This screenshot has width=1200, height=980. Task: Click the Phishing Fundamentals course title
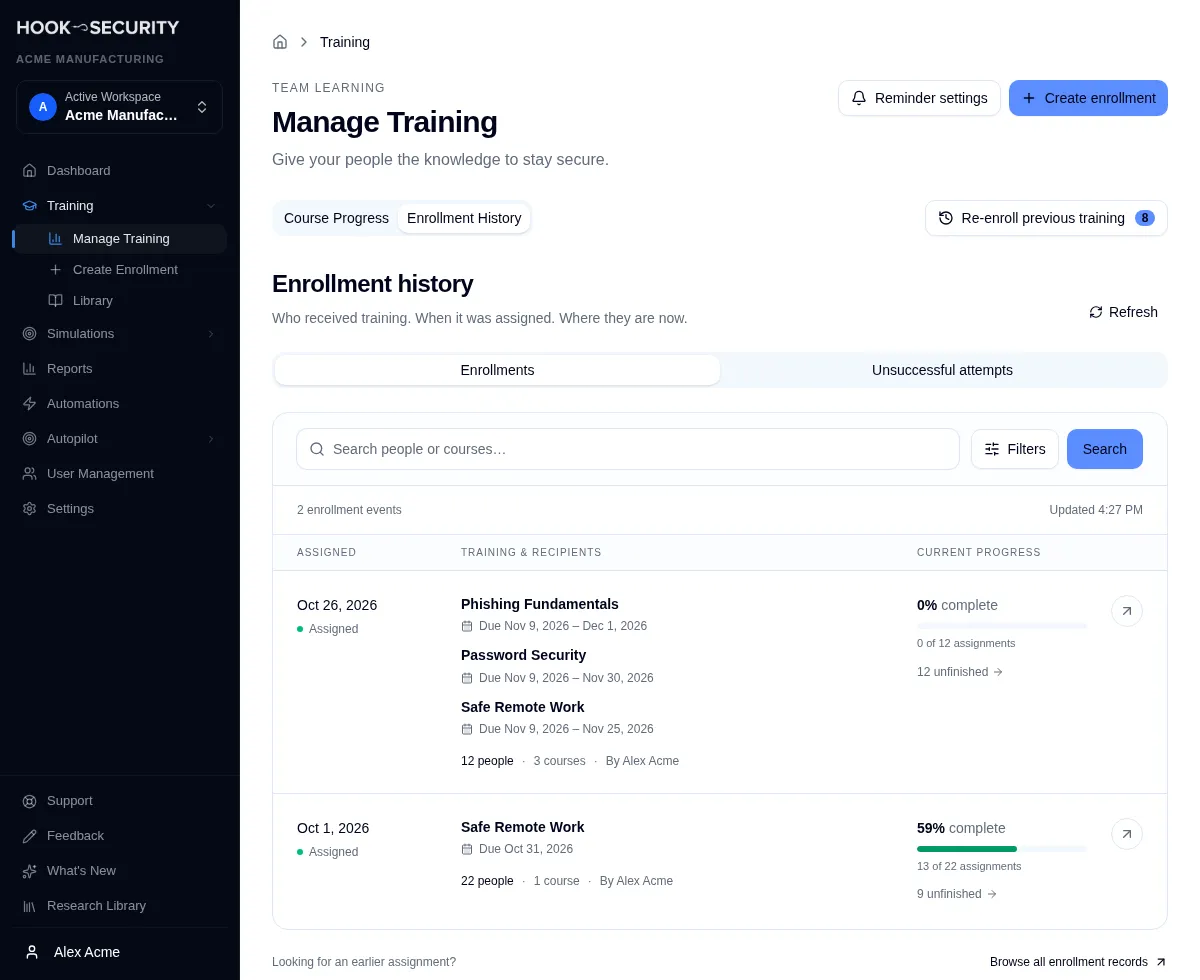[540, 604]
